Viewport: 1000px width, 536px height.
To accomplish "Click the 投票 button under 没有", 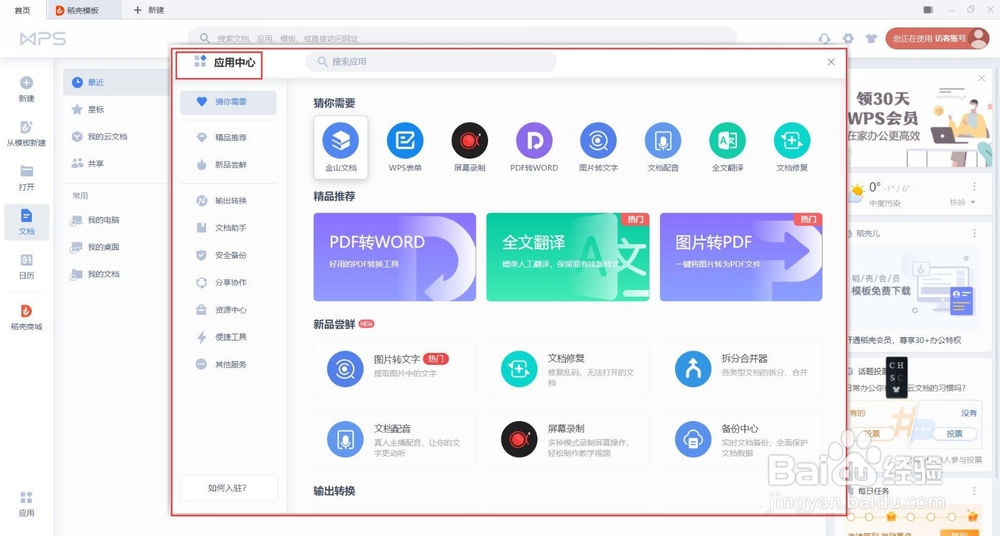I will coord(954,433).
